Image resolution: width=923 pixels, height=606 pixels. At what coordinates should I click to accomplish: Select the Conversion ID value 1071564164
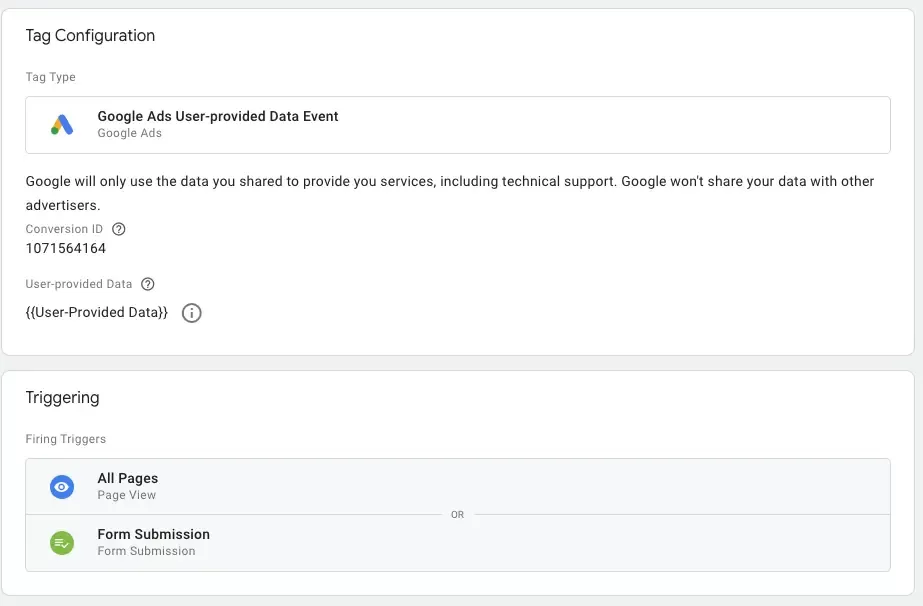point(65,249)
